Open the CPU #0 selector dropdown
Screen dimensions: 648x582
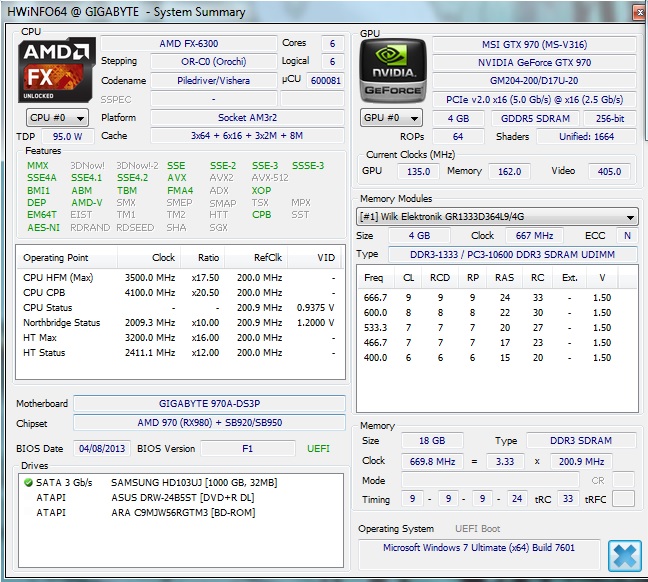tap(57, 118)
